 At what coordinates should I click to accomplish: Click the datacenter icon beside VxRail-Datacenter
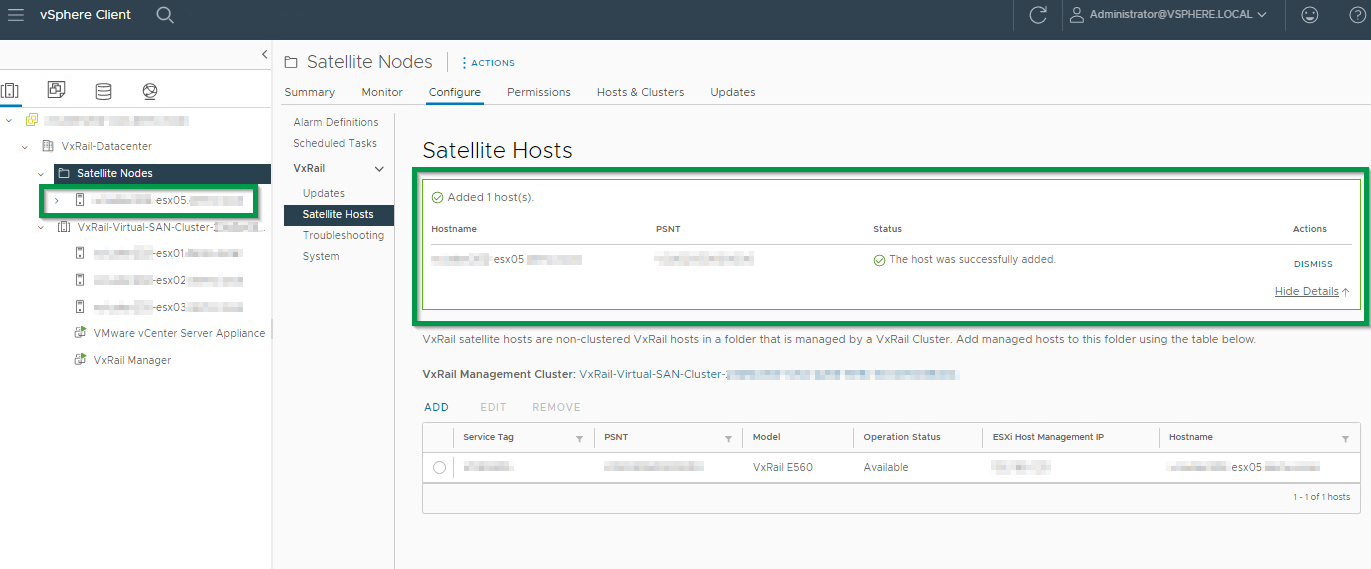48,146
